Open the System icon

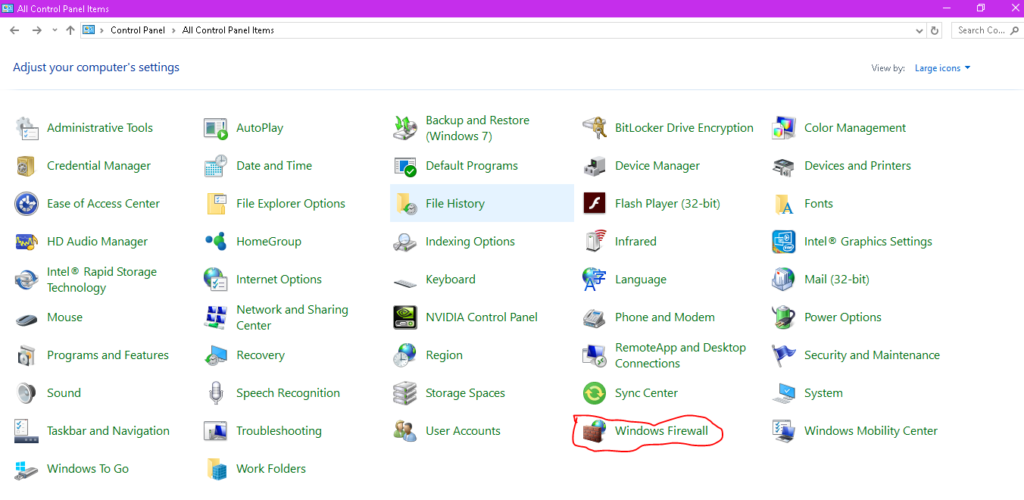784,393
